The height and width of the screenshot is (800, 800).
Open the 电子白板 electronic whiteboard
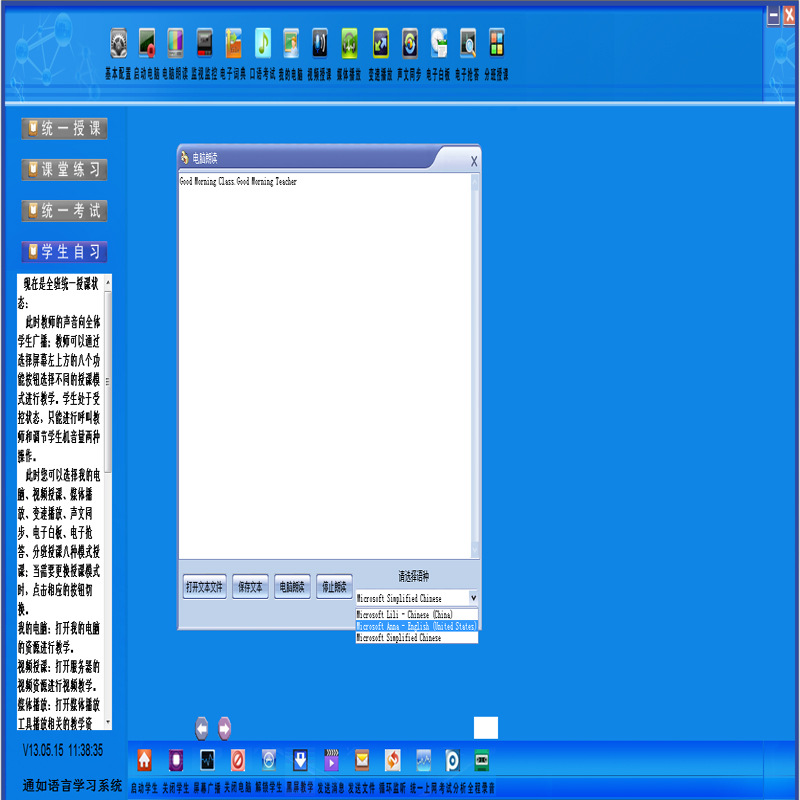pos(437,45)
